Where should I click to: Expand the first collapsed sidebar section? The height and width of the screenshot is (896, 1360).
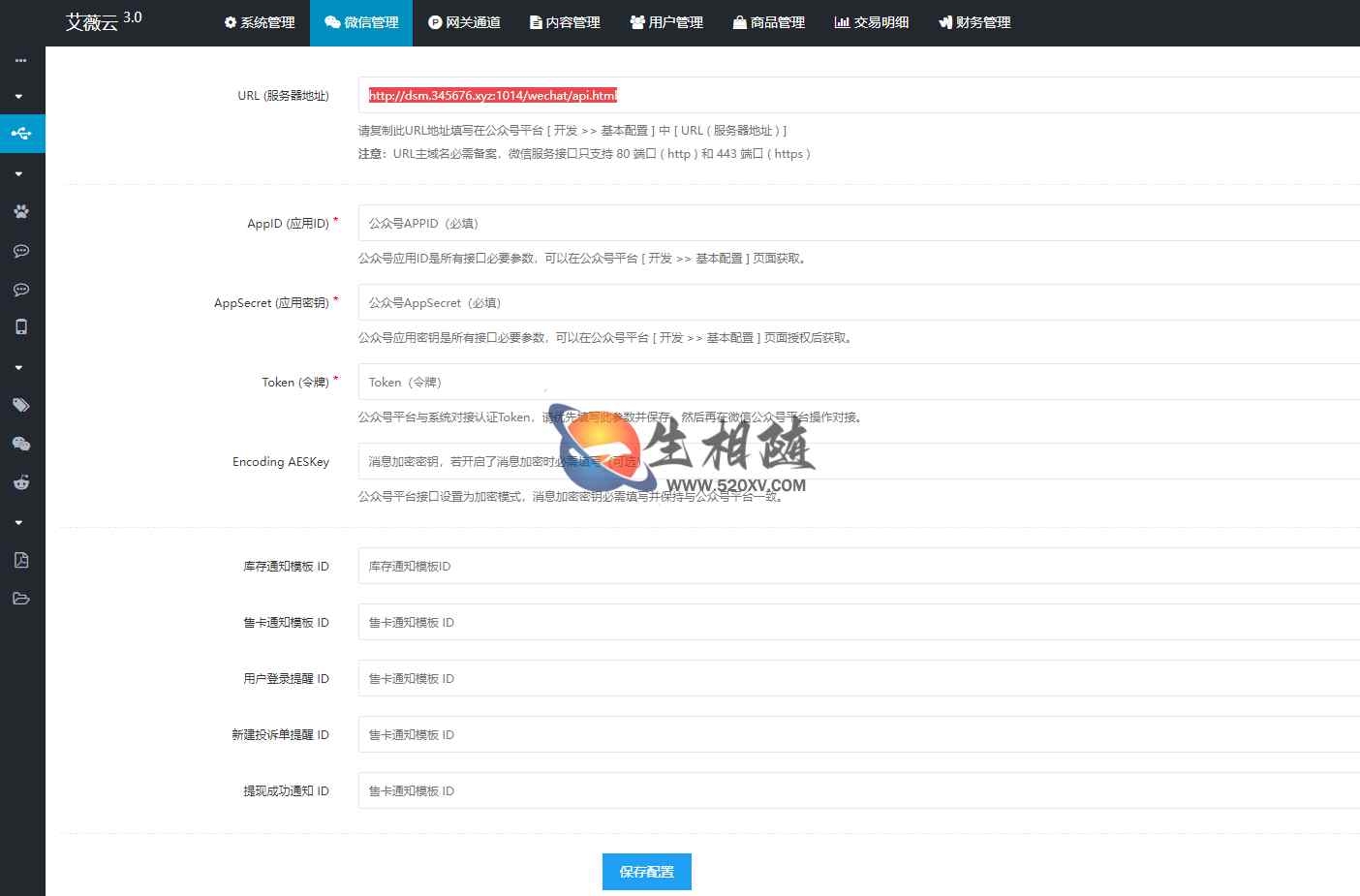click(21, 96)
